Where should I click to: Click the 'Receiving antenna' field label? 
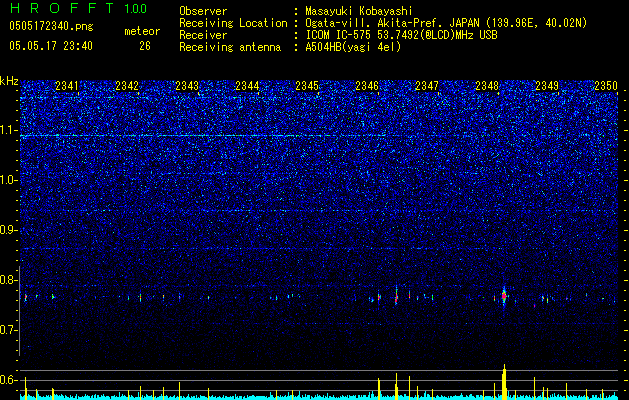[x=230, y=47]
